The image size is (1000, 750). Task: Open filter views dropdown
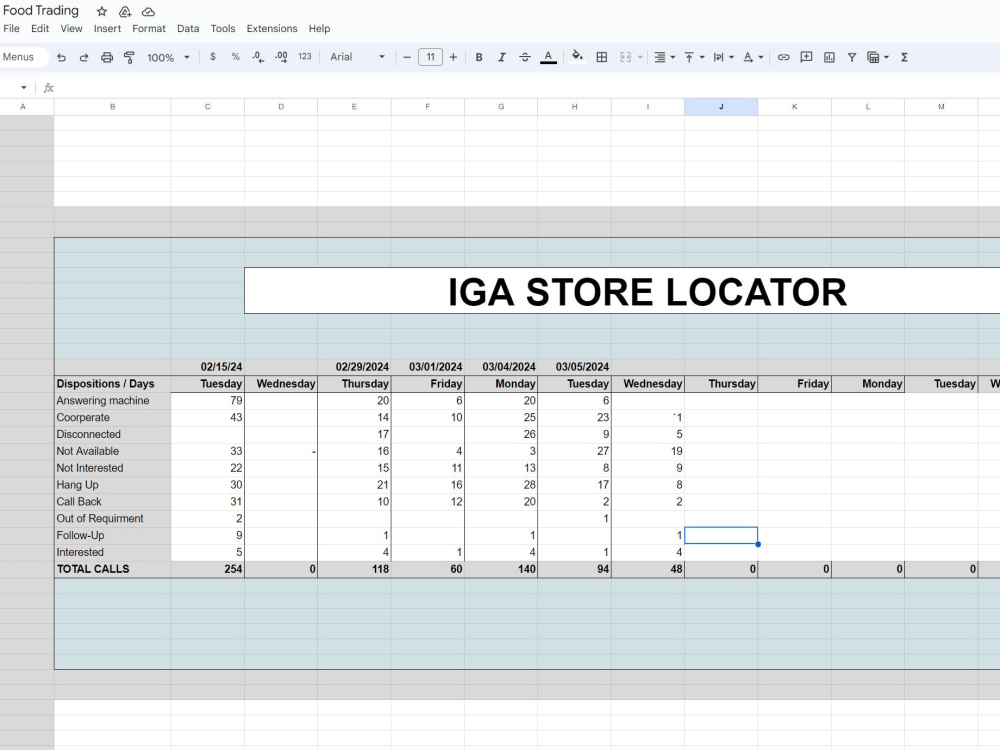point(878,57)
